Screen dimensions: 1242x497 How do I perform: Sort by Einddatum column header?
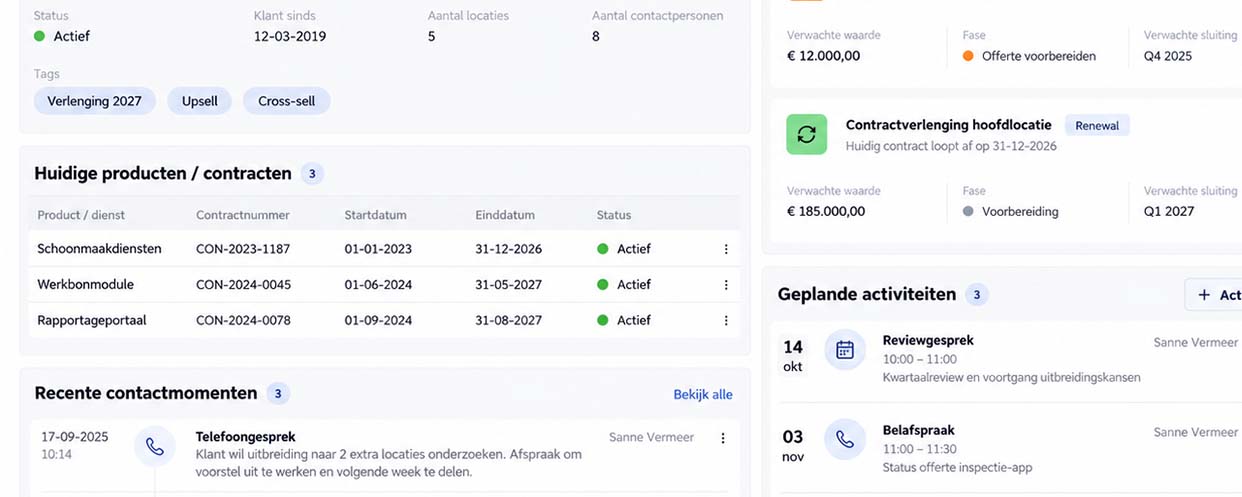coord(505,215)
